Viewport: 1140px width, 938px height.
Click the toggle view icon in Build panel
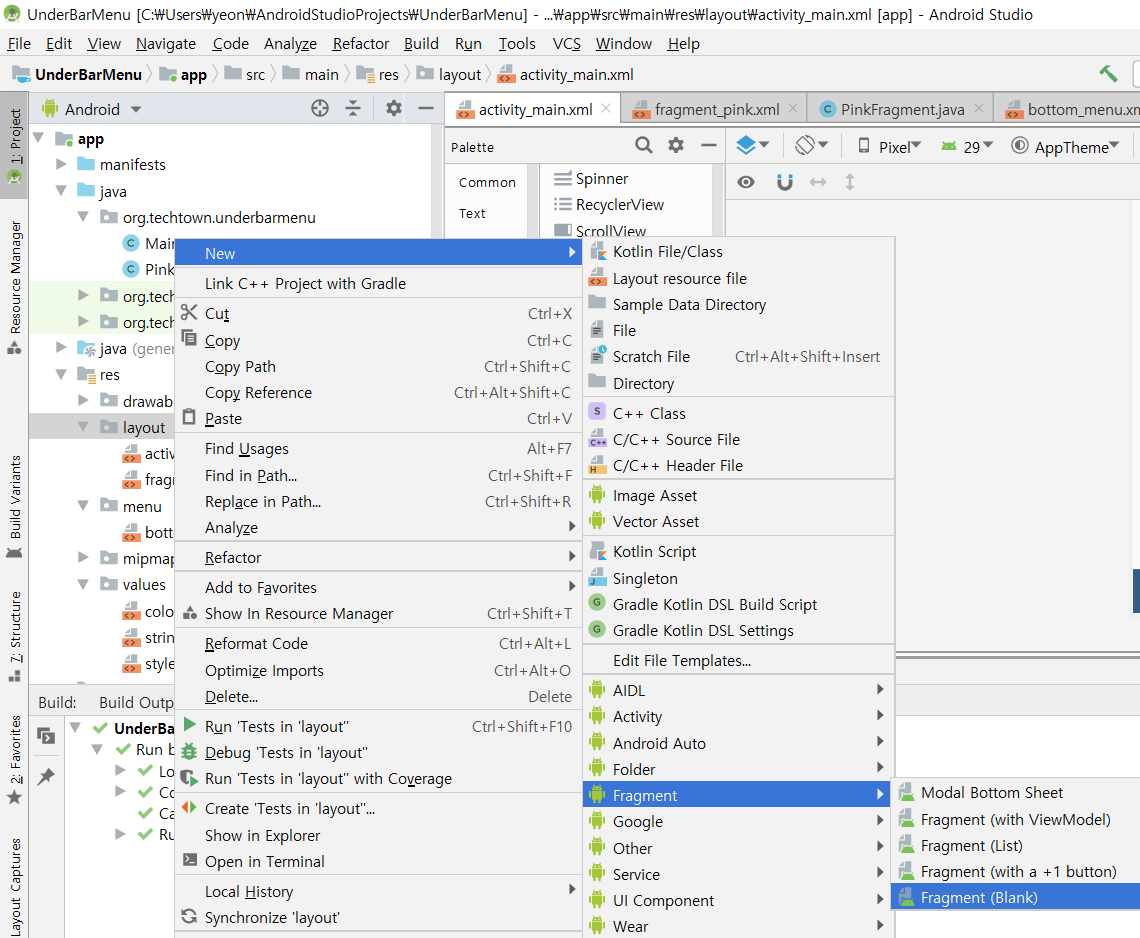pyautogui.click(x=46, y=736)
